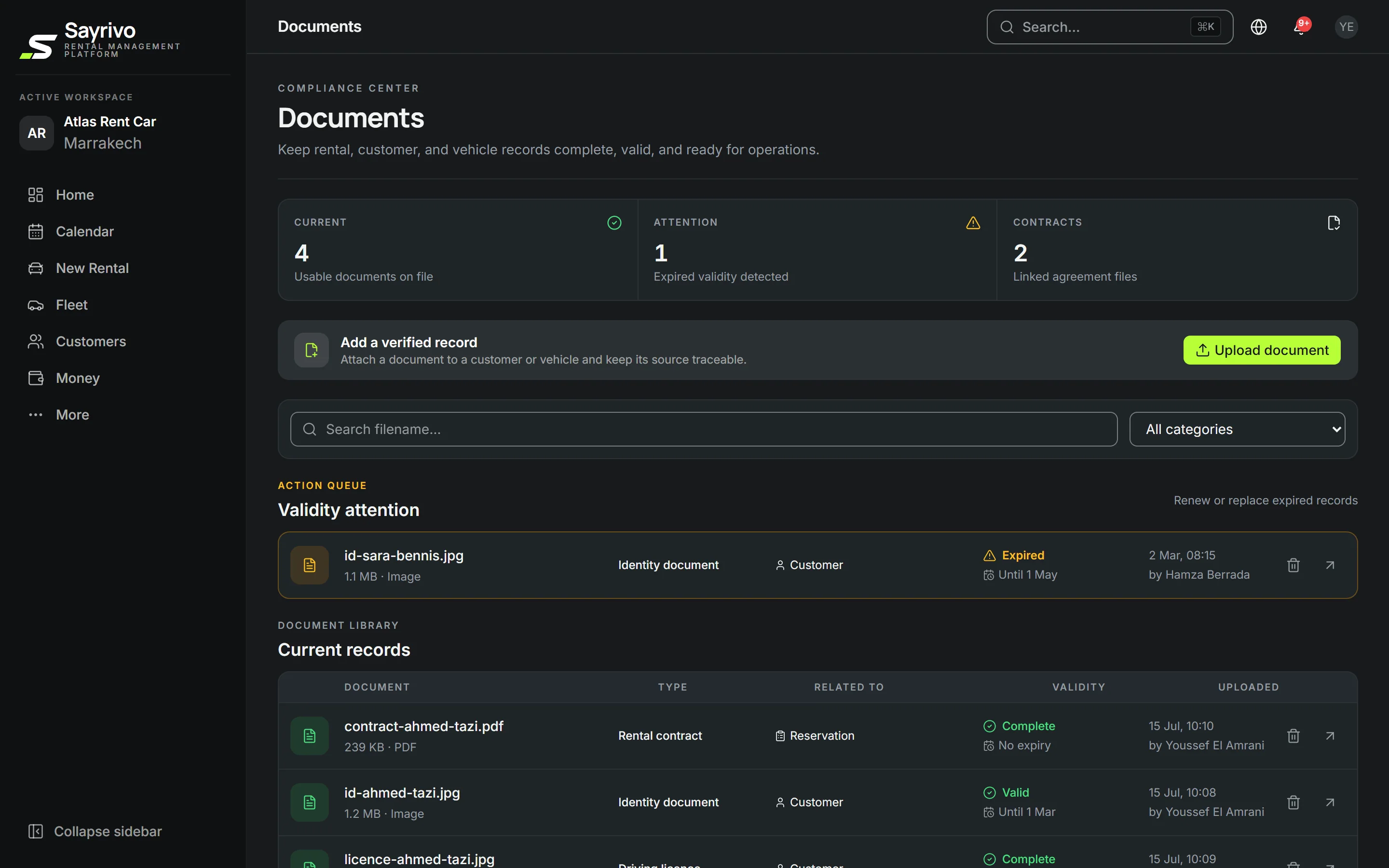Click the UPLOADED column header

tap(1248, 687)
